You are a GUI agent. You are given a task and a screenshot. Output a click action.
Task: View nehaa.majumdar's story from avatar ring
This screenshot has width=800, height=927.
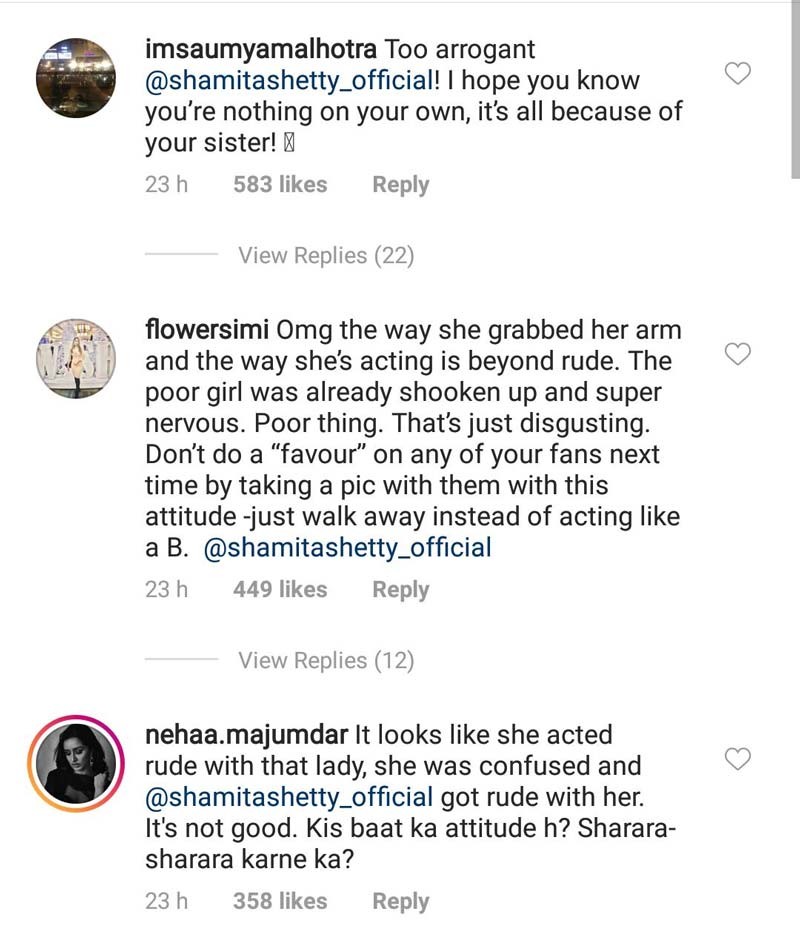tap(76, 763)
